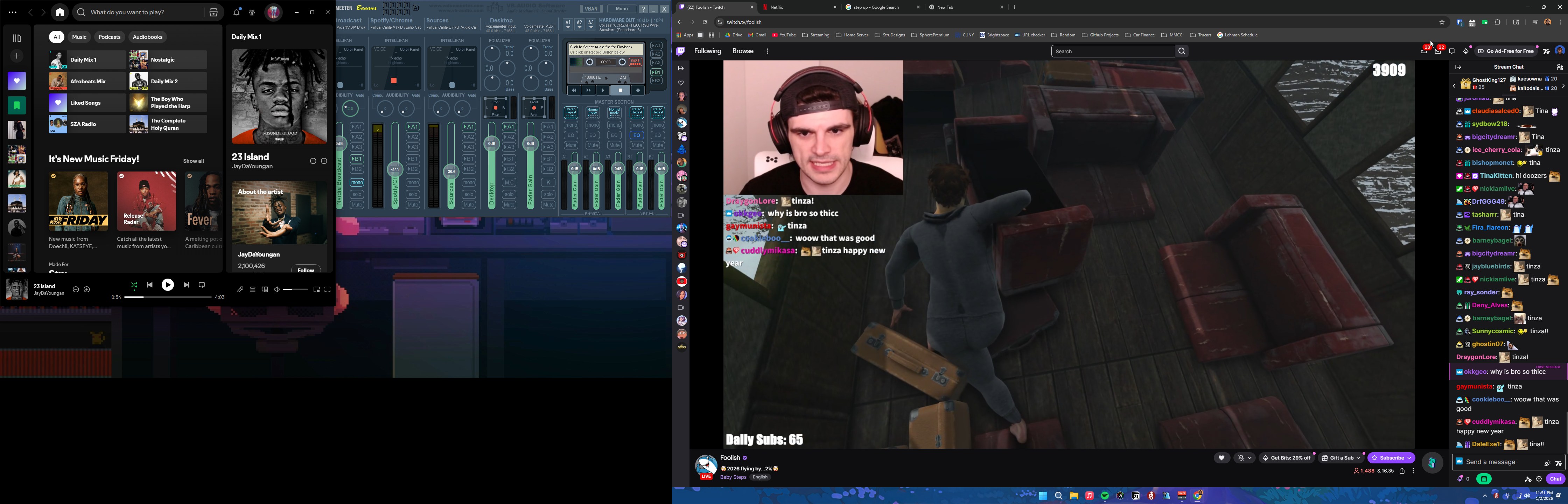Expand Gift a Sub dropdown
The image size is (1568, 504).
pyautogui.click(x=1358, y=458)
